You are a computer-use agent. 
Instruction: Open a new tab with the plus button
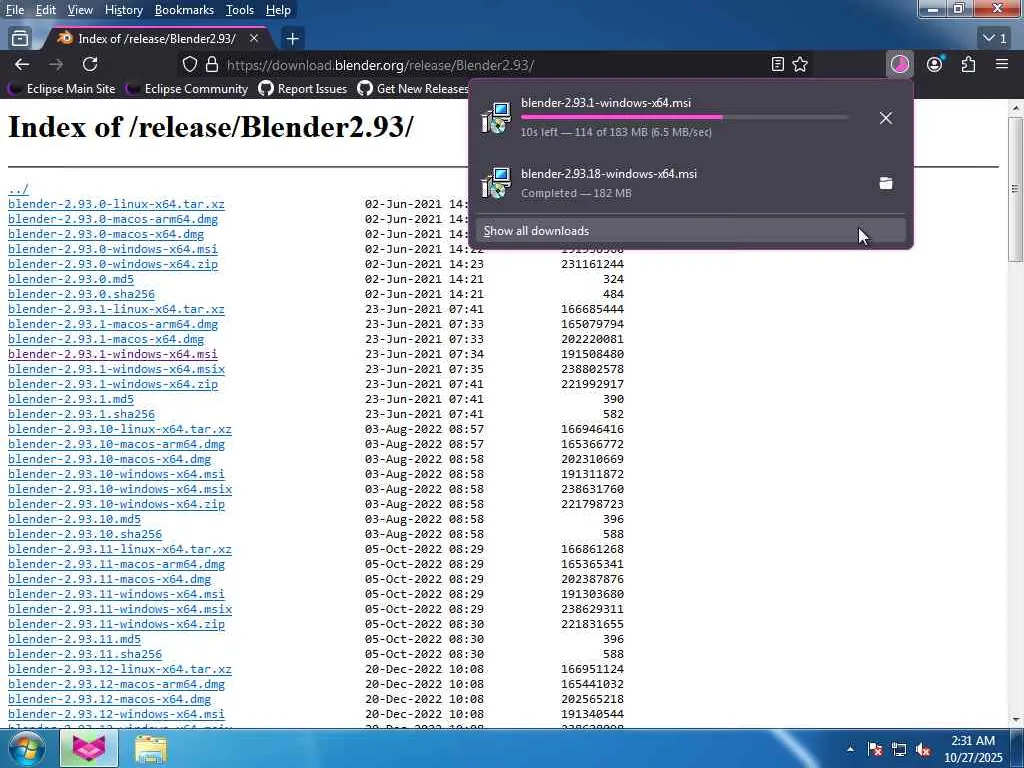tap(293, 39)
